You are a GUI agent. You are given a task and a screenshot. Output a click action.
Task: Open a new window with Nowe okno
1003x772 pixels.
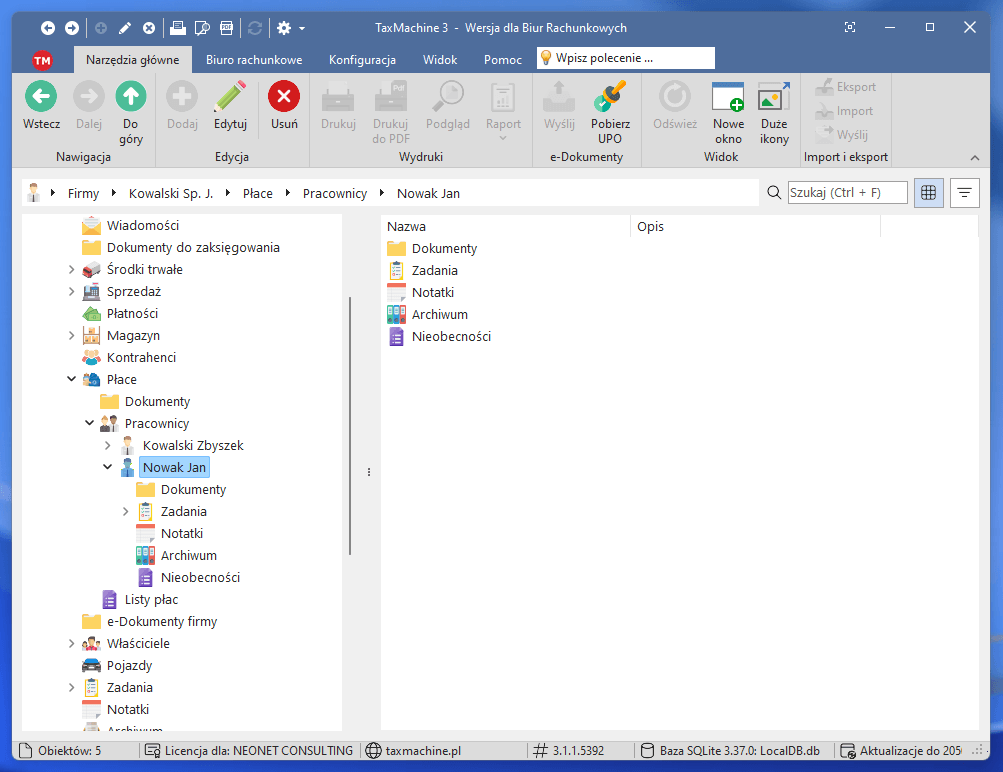tap(728, 97)
